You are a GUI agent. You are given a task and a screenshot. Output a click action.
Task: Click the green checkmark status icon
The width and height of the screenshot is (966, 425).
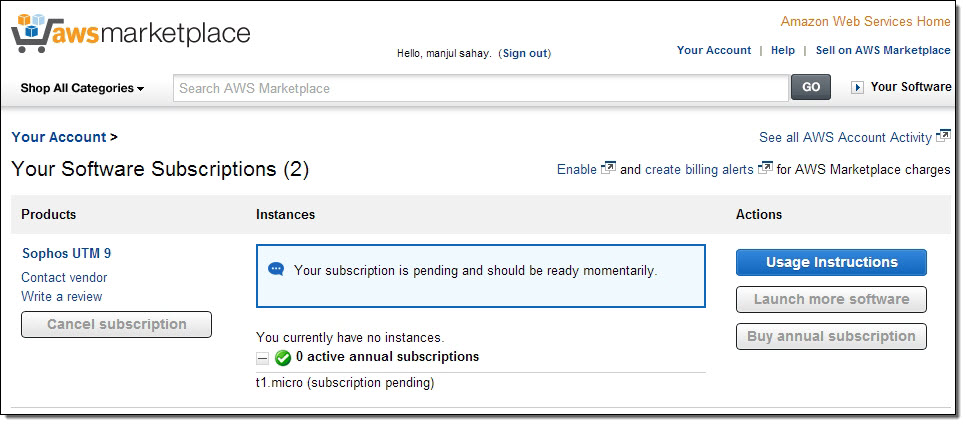283,357
